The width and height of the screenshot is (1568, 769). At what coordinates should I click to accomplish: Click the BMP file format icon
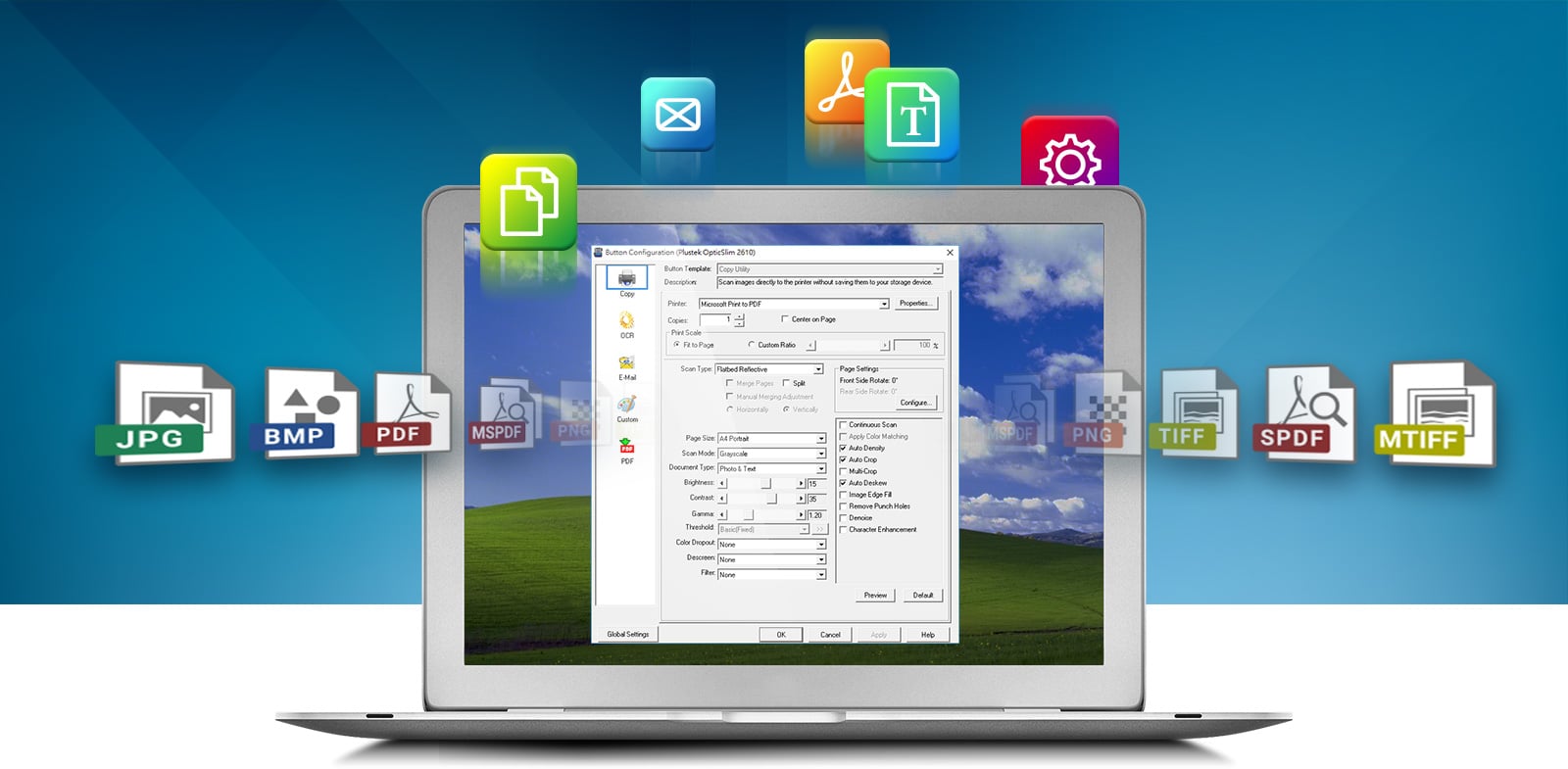(x=304, y=412)
